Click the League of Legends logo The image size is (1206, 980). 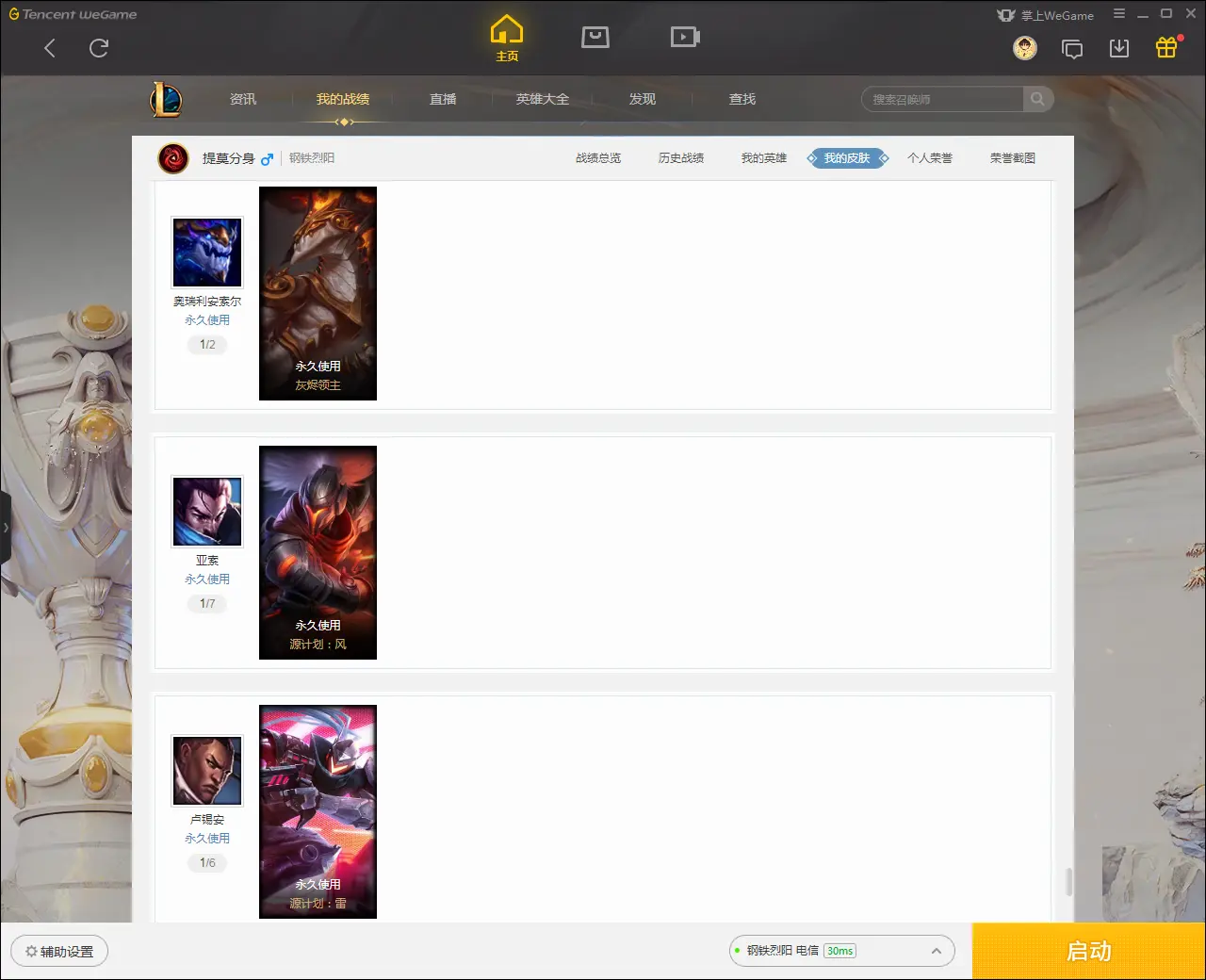[166, 99]
